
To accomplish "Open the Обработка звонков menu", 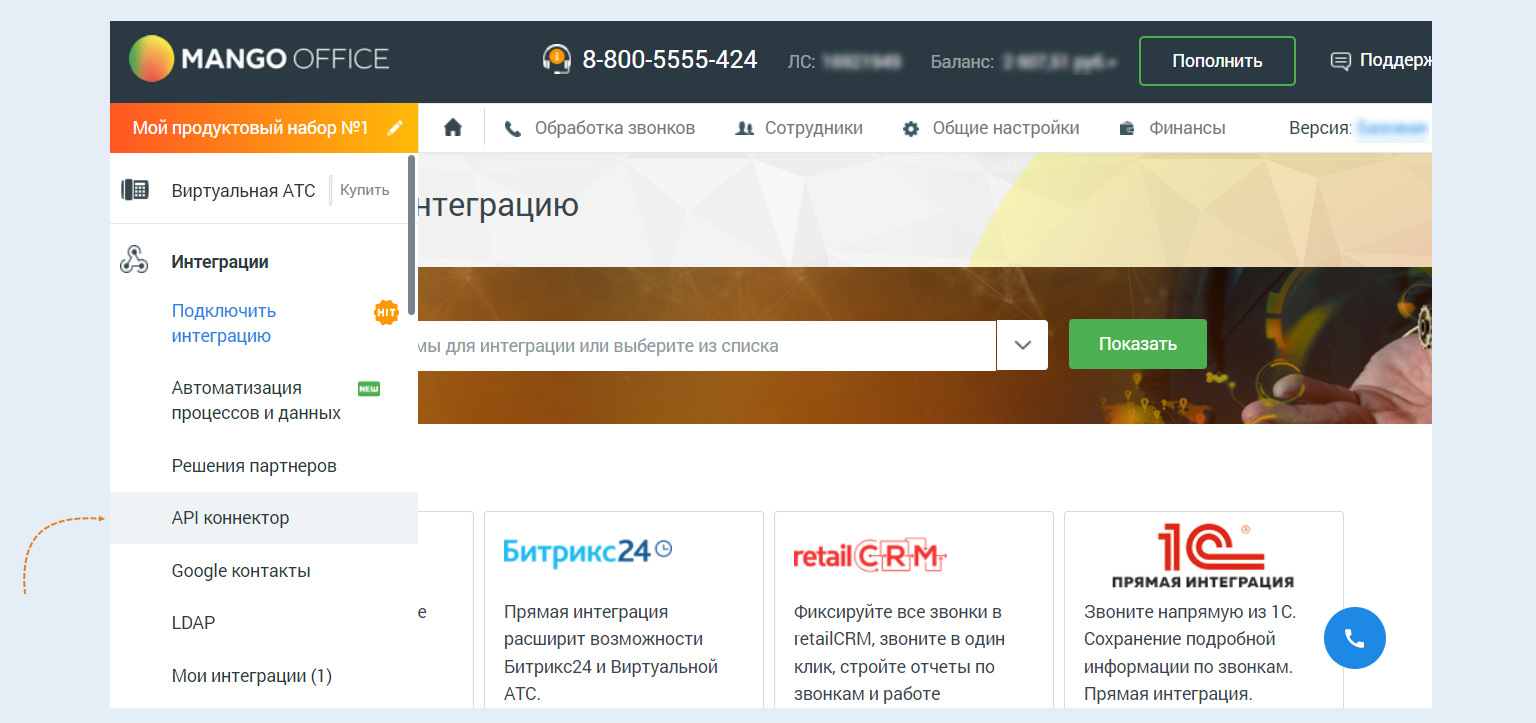I will (x=600, y=128).
